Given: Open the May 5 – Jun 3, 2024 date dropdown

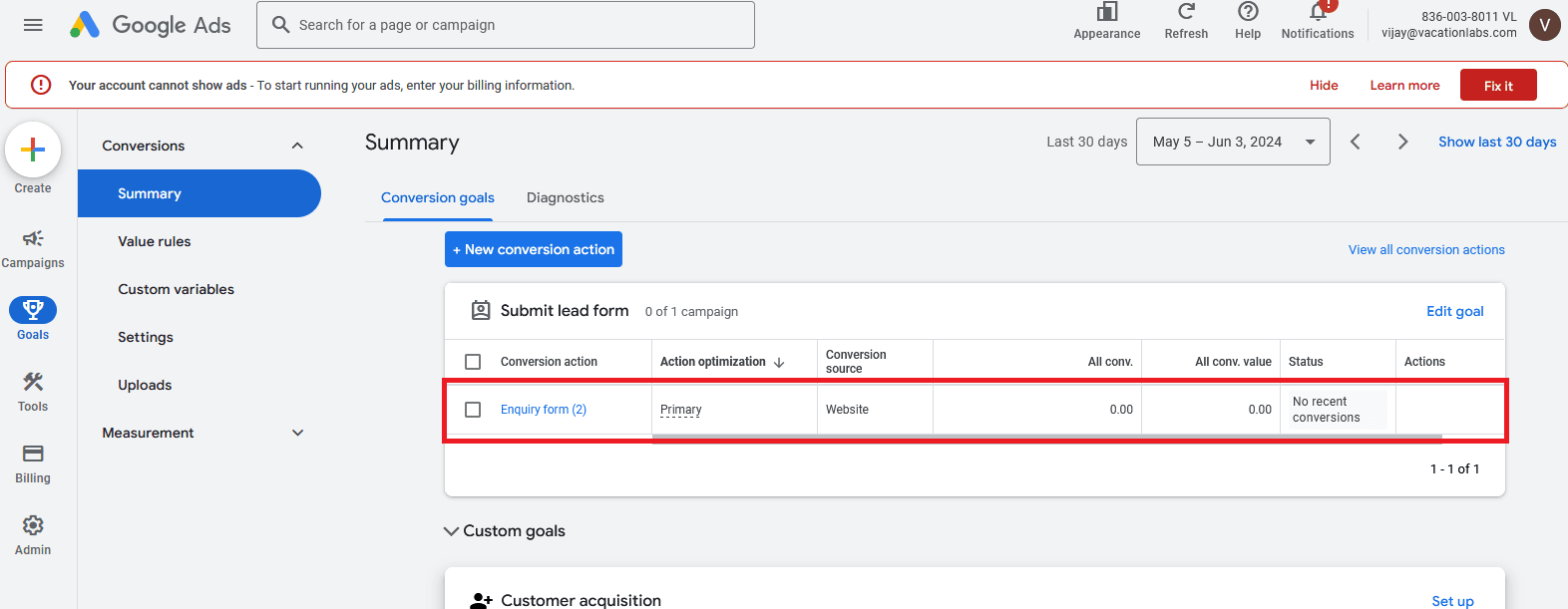Looking at the screenshot, I should click(1232, 142).
